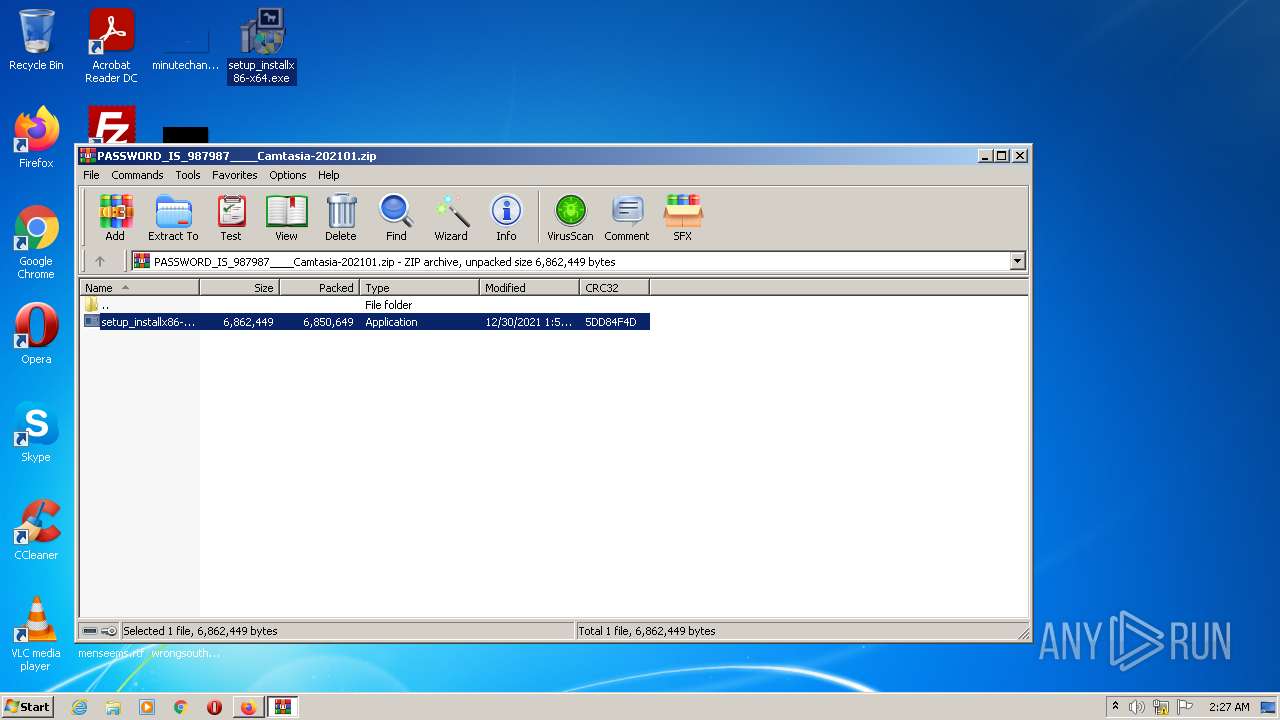Open the Tools menu
The image size is (1280, 720).
(188, 175)
